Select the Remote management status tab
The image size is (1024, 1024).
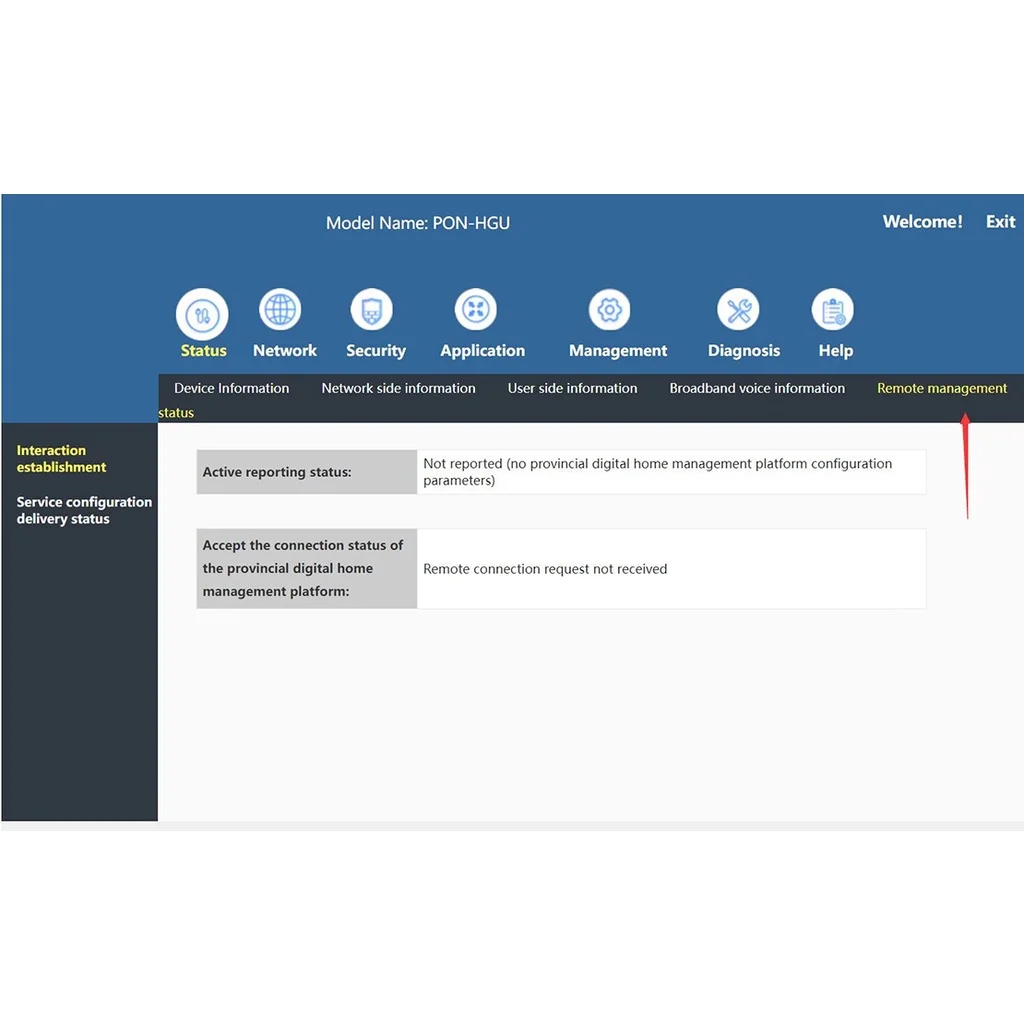941,388
